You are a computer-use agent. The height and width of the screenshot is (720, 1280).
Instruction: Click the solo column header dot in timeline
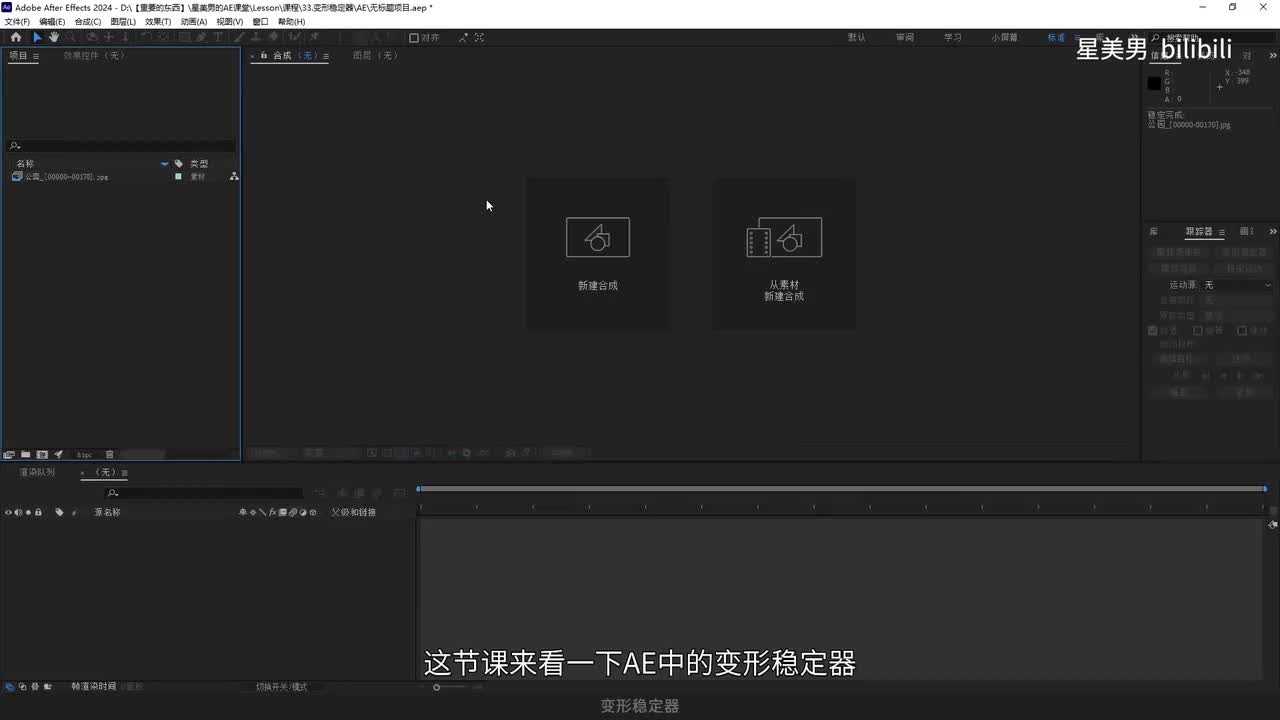(28, 512)
